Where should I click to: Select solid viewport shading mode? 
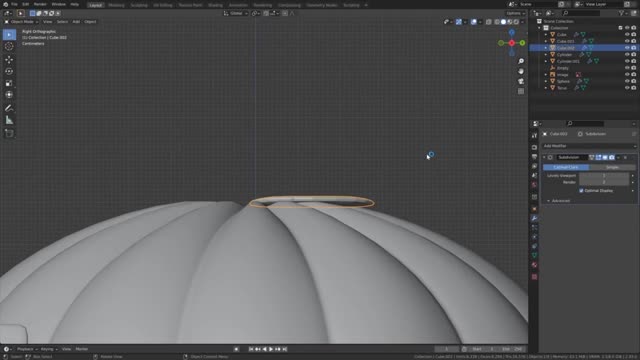(x=503, y=22)
